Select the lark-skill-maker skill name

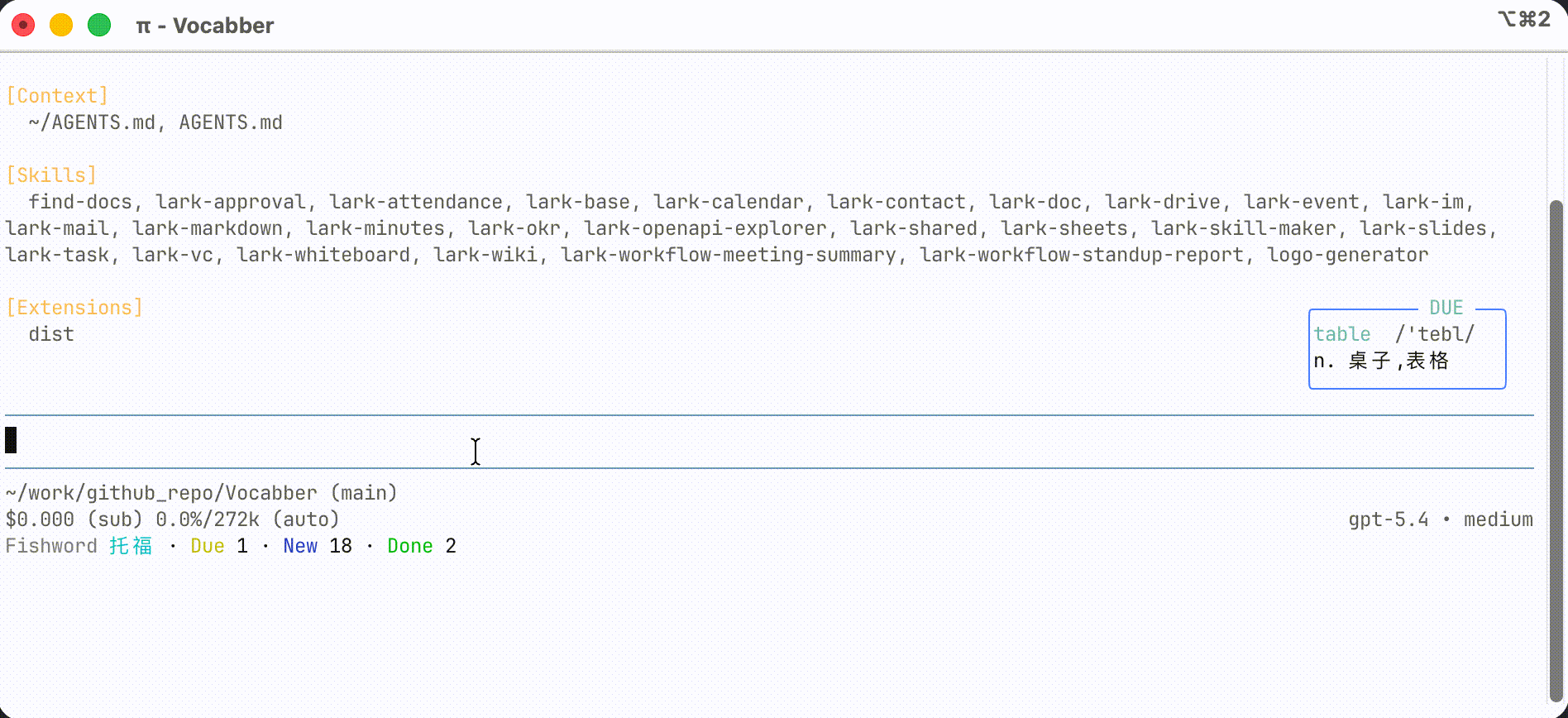coord(1244,228)
